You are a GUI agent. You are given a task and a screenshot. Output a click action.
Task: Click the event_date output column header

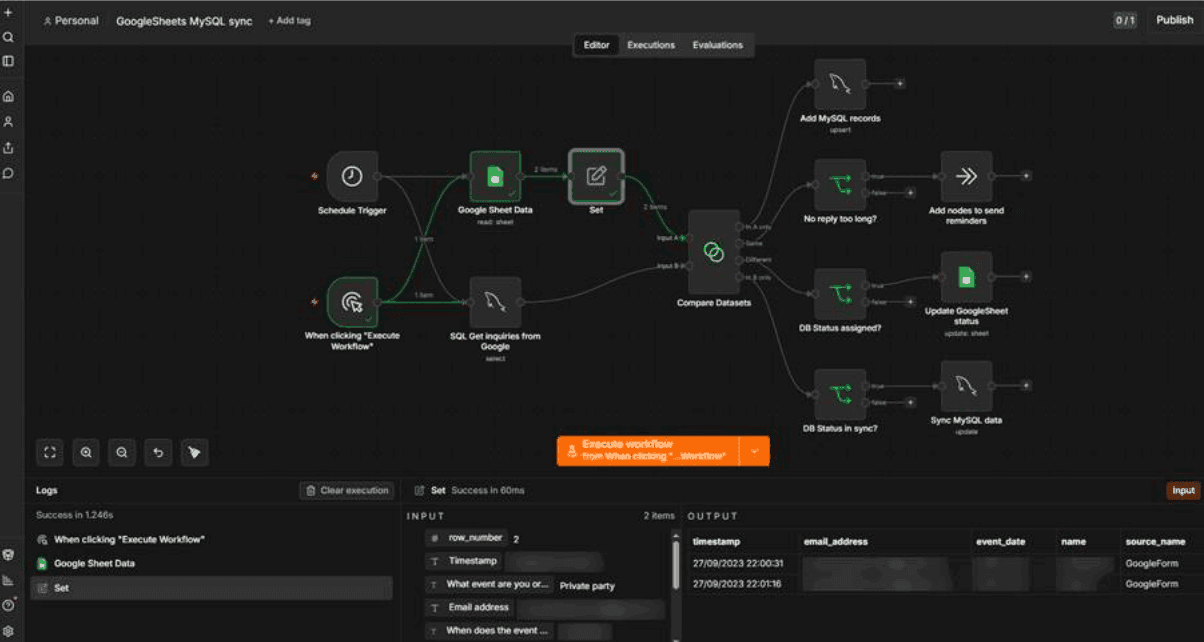(1001, 541)
